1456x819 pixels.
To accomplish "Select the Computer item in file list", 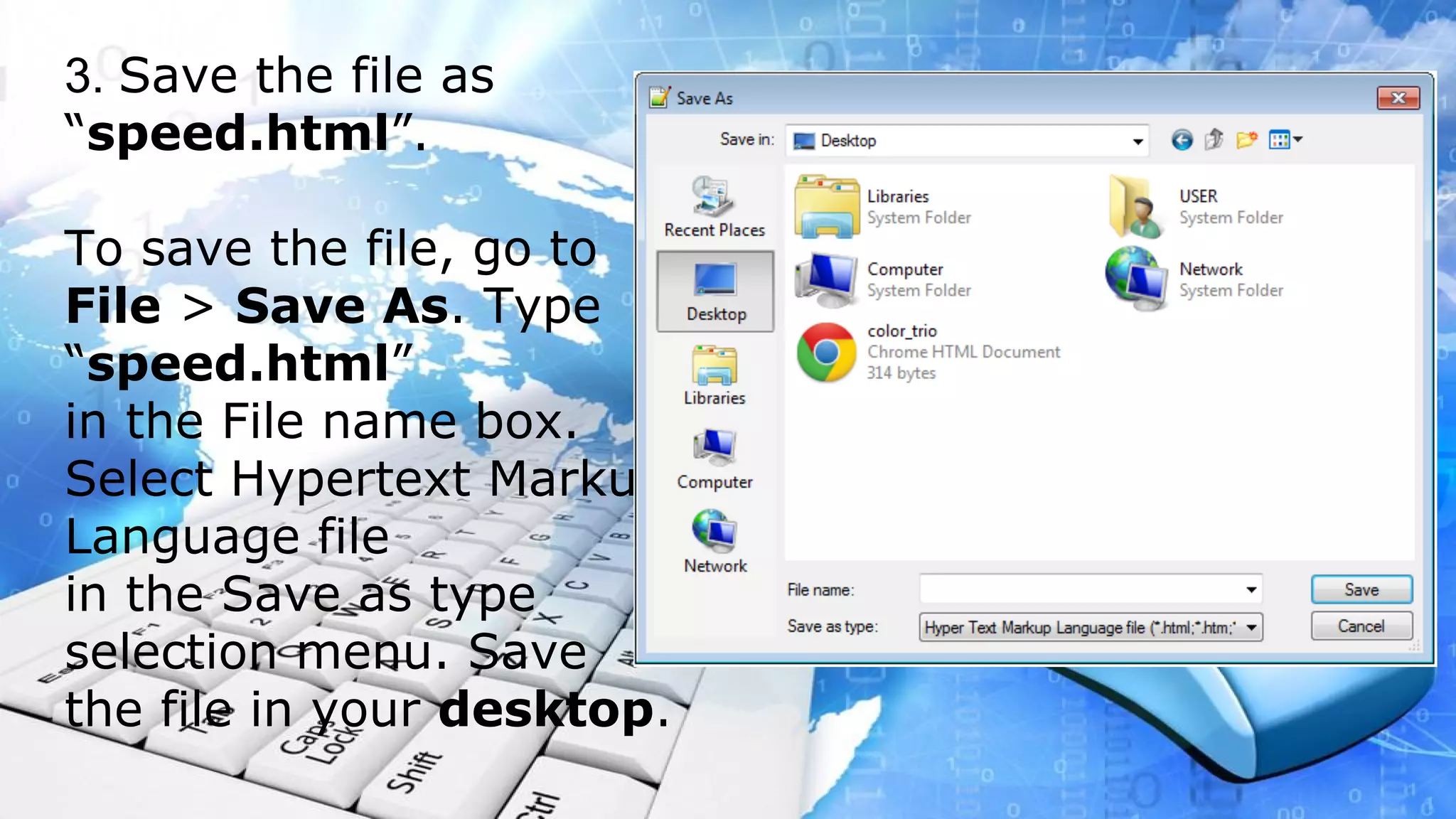I will point(904,270).
